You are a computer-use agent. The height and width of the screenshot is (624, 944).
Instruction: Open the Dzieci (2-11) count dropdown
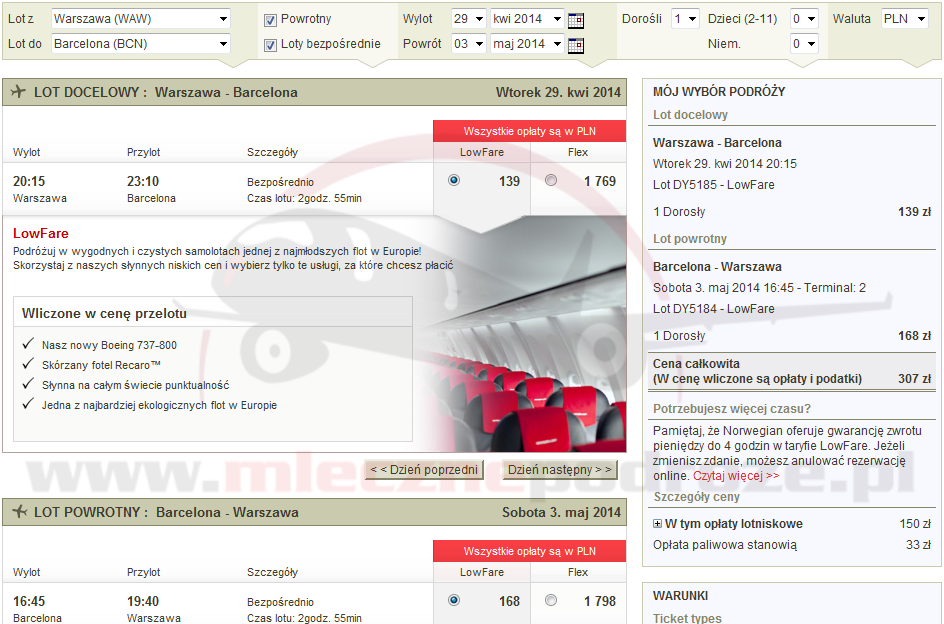click(x=804, y=19)
